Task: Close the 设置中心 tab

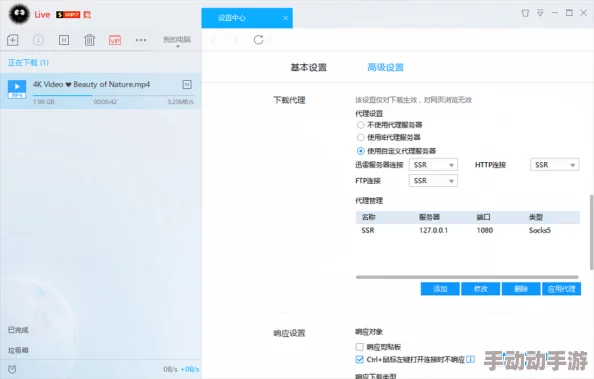Action: 285,18
